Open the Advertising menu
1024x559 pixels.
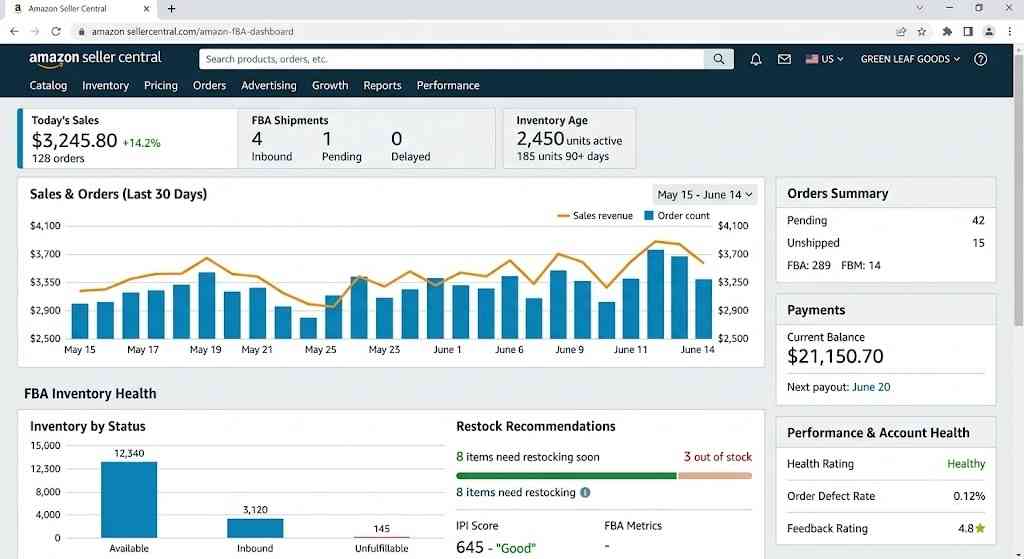coord(268,86)
